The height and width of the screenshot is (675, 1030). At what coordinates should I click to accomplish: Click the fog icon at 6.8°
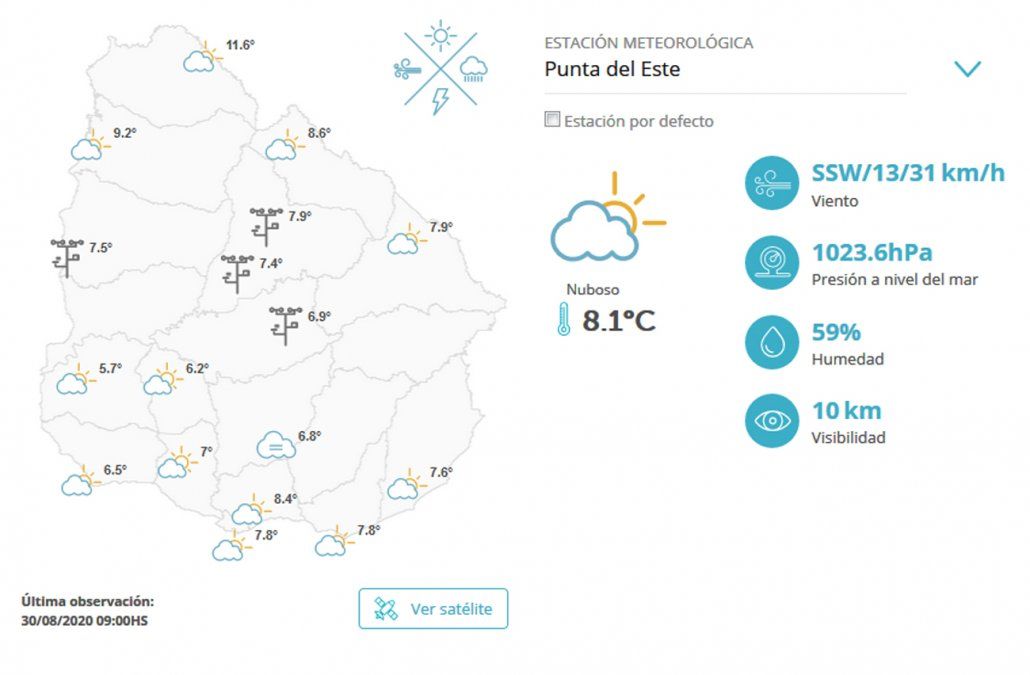(274, 444)
